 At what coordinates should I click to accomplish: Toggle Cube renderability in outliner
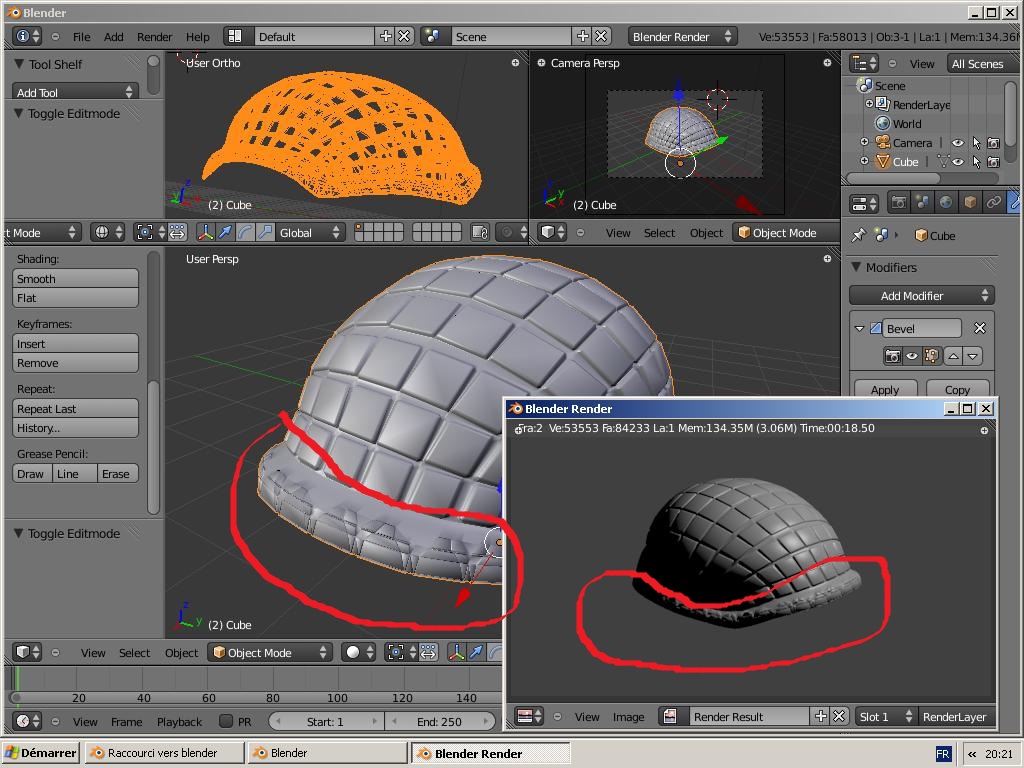(x=993, y=161)
